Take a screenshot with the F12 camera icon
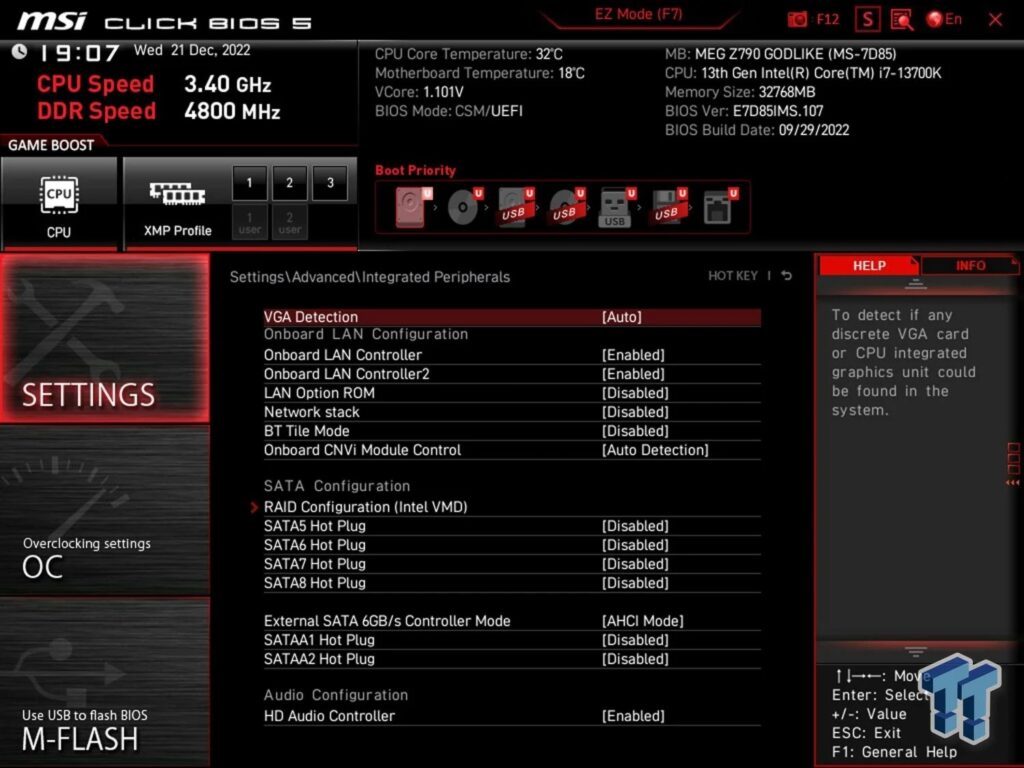The image size is (1024, 768). (797, 20)
